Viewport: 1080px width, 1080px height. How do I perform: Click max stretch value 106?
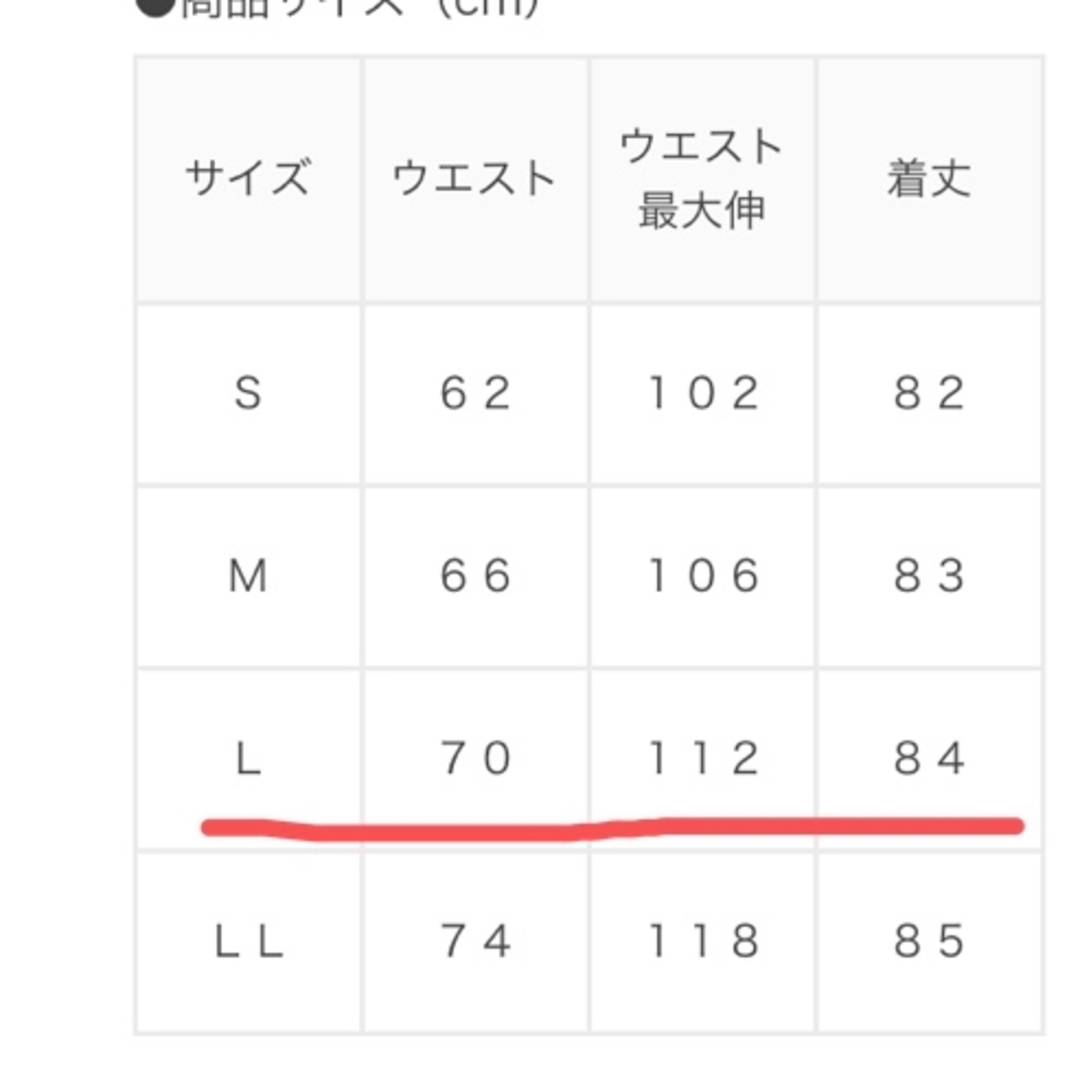click(702, 577)
